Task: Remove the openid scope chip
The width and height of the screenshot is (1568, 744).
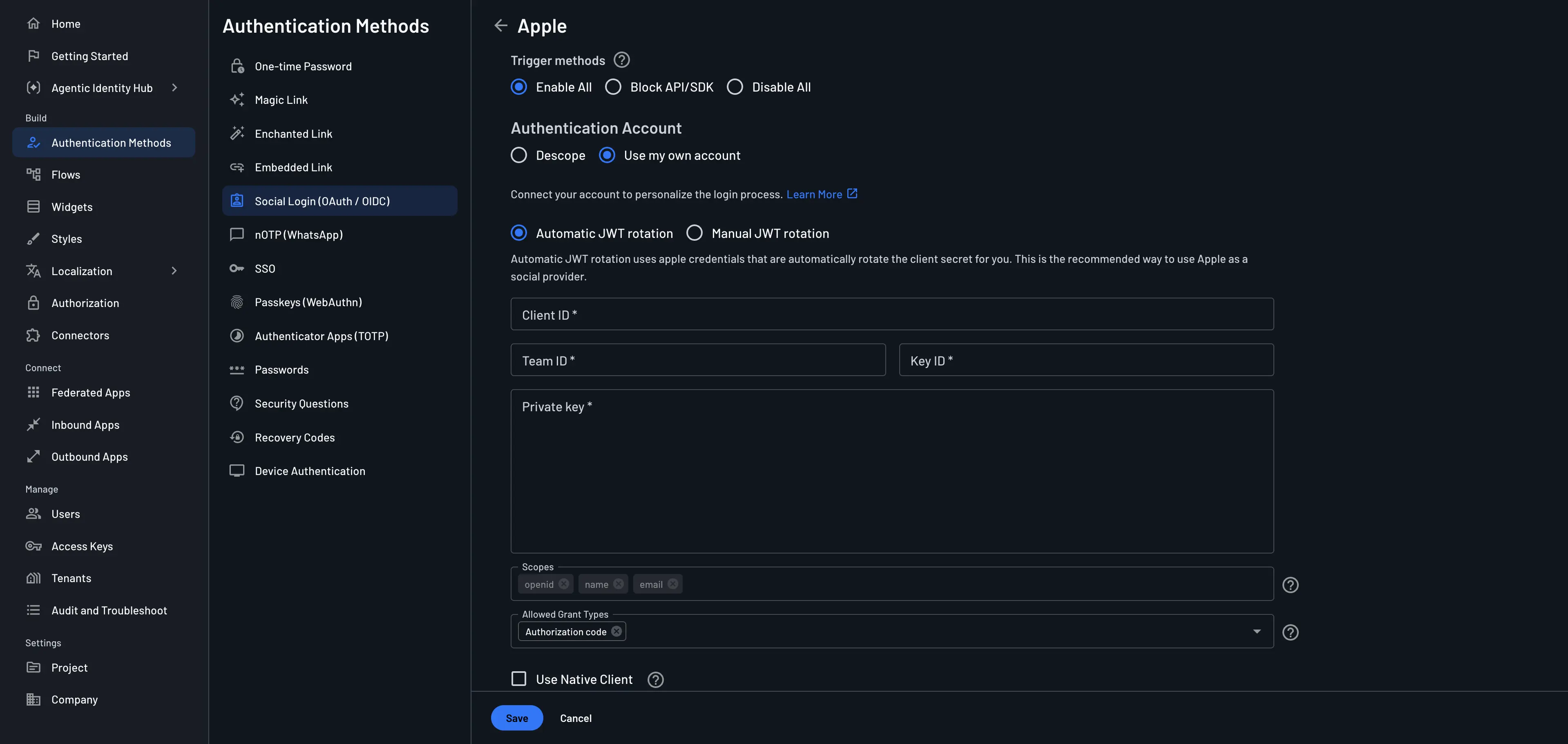Action: coord(564,584)
